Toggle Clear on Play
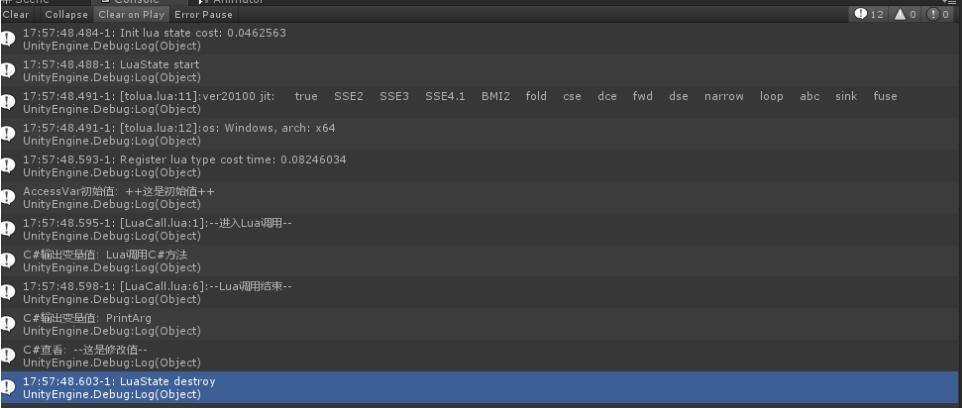This screenshot has width=962, height=408. 131,14
